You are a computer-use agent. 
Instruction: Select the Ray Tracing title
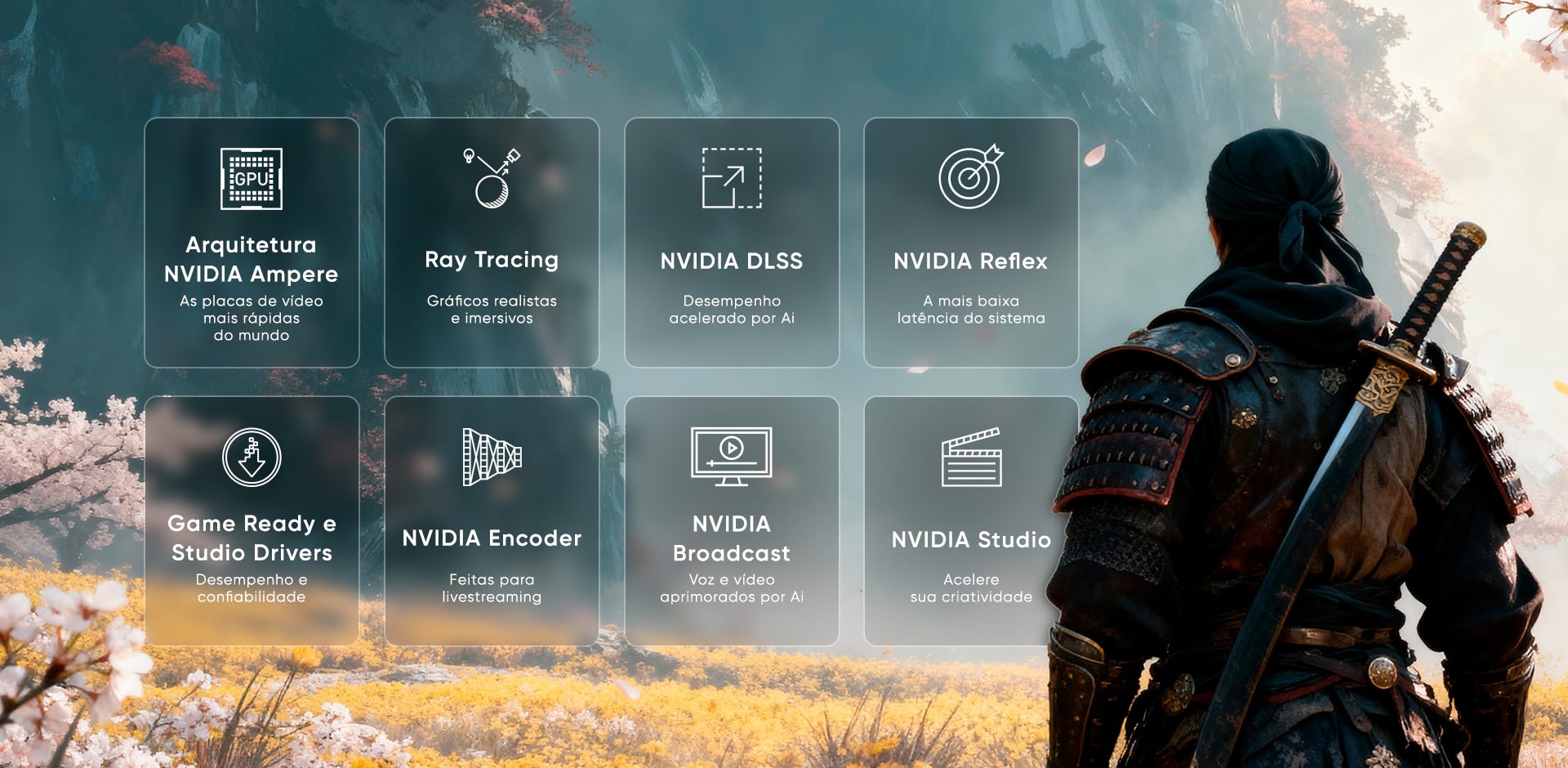click(492, 260)
